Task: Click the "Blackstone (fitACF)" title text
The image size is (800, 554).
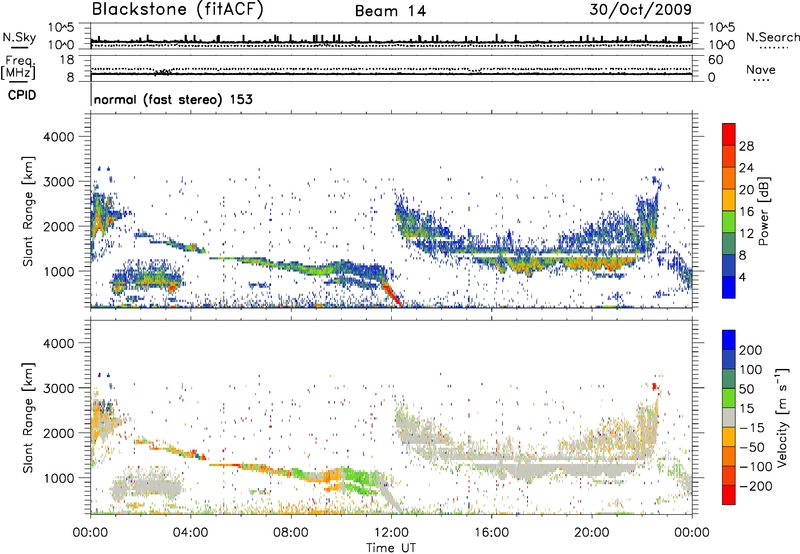Action: [177, 10]
